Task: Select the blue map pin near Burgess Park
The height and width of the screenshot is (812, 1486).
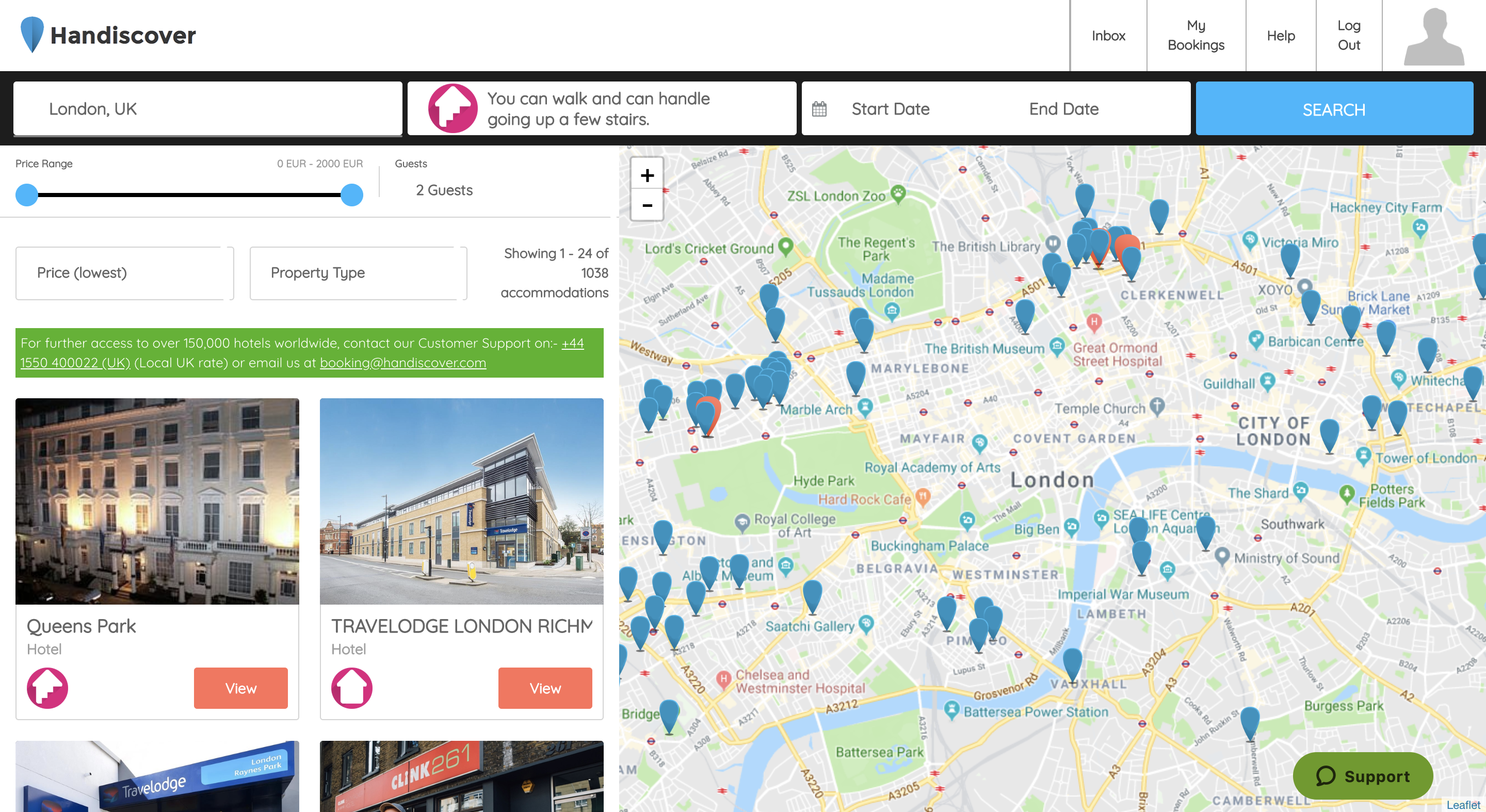Action: [x=1250, y=723]
